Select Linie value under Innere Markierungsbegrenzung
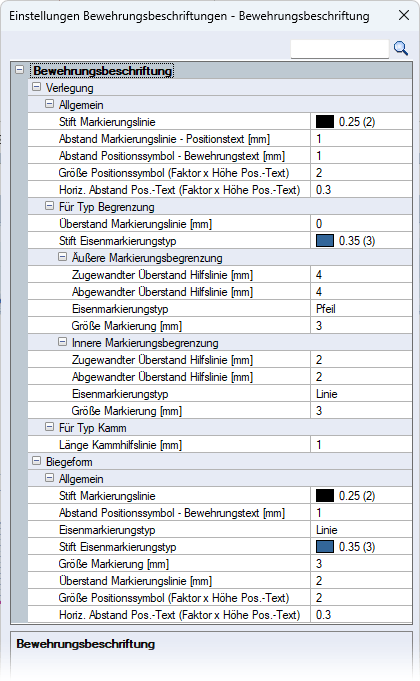Screen dimensions: 420x681 [x=361, y=394]
